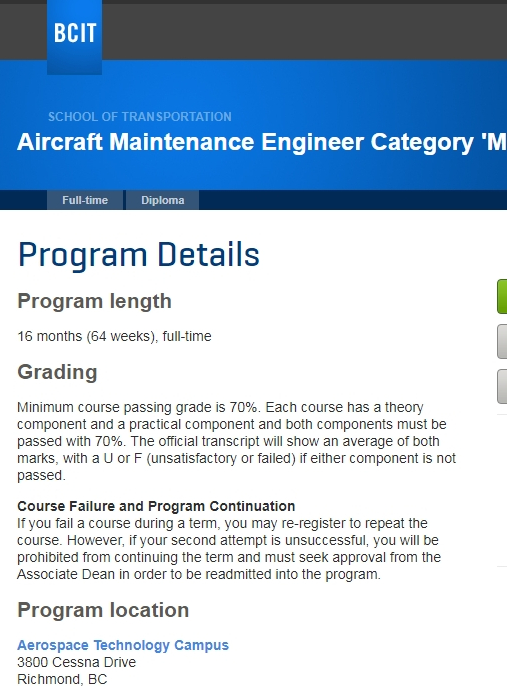Click the lower gray button at right edge
Image resolution: width=507 pixels, height=686 pixels.
pyautogui.click(x=502, y=386)
